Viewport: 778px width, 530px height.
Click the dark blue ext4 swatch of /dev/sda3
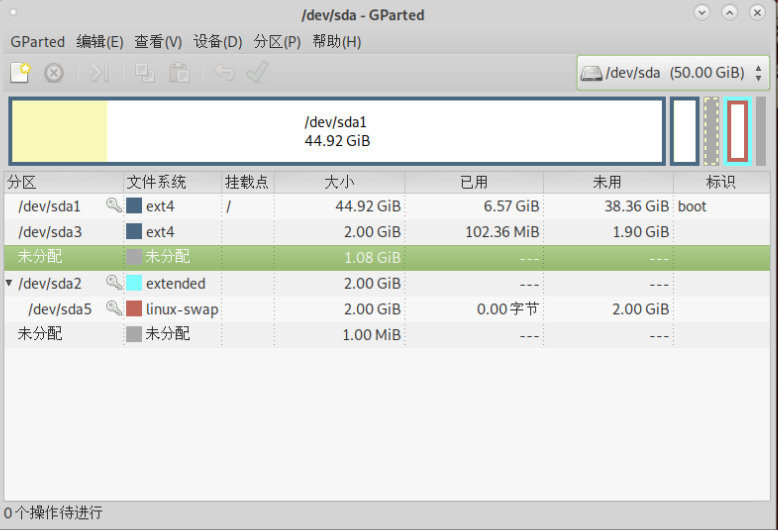134,231
